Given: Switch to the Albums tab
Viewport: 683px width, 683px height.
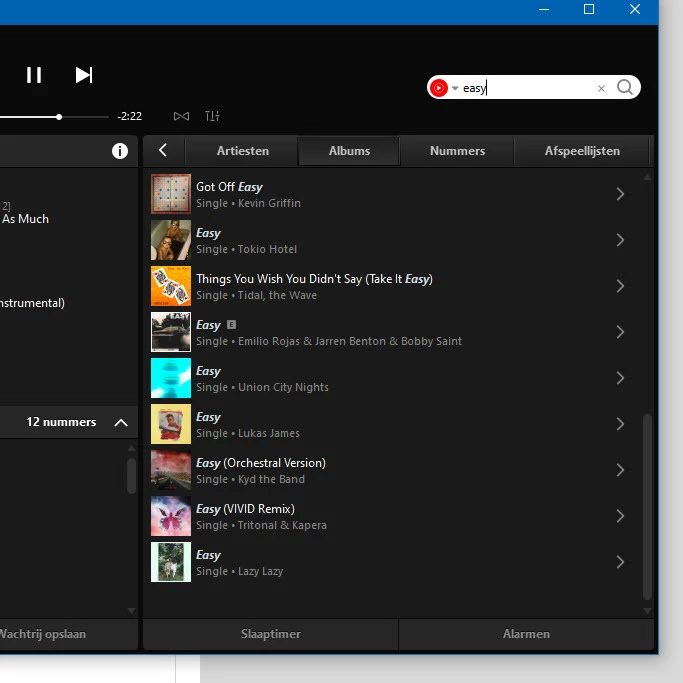Looking at the screenshot, I should [349, 151].
